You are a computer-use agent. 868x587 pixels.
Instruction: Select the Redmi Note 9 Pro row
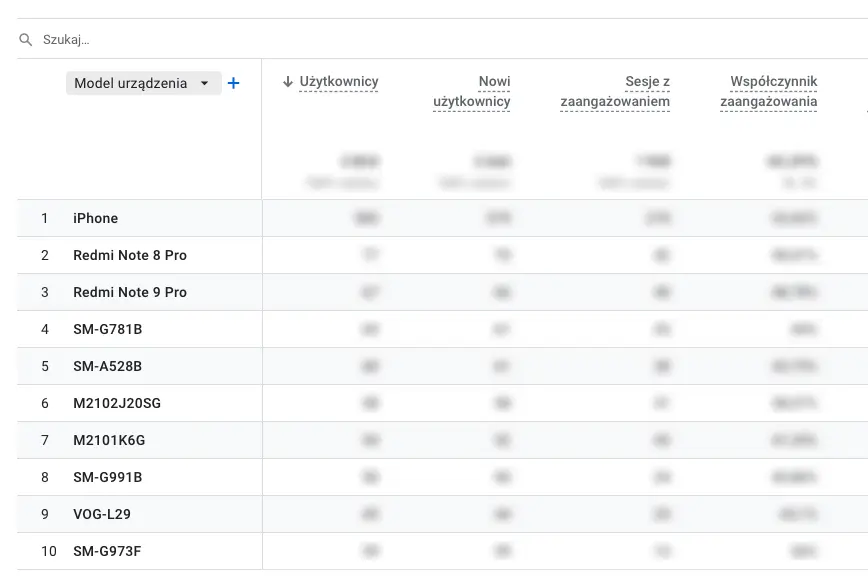coord(130,292)
